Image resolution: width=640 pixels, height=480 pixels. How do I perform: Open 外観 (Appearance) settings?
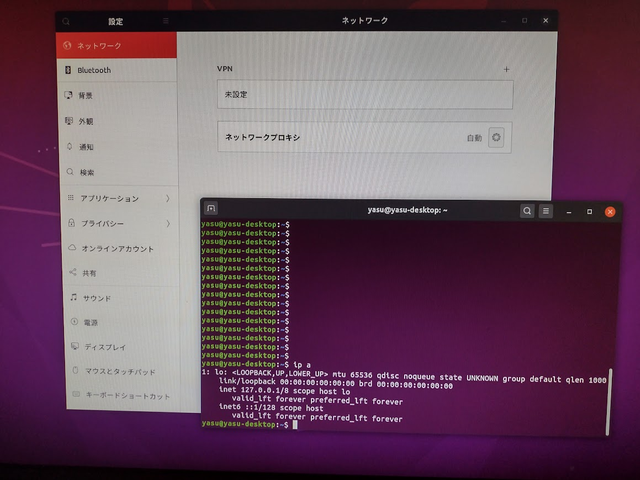tap(118, 121)
